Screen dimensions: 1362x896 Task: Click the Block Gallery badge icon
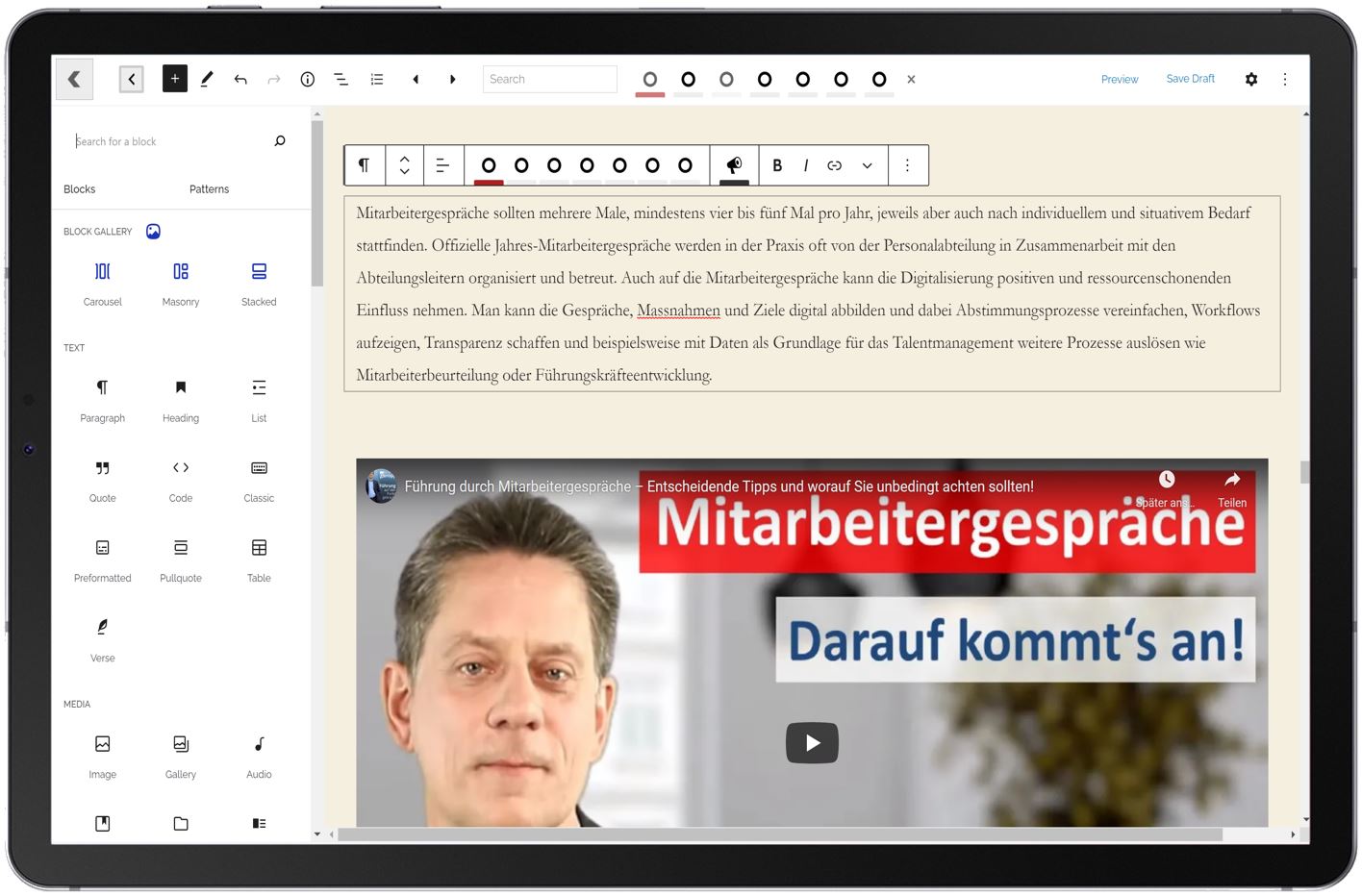coord(153,232)
